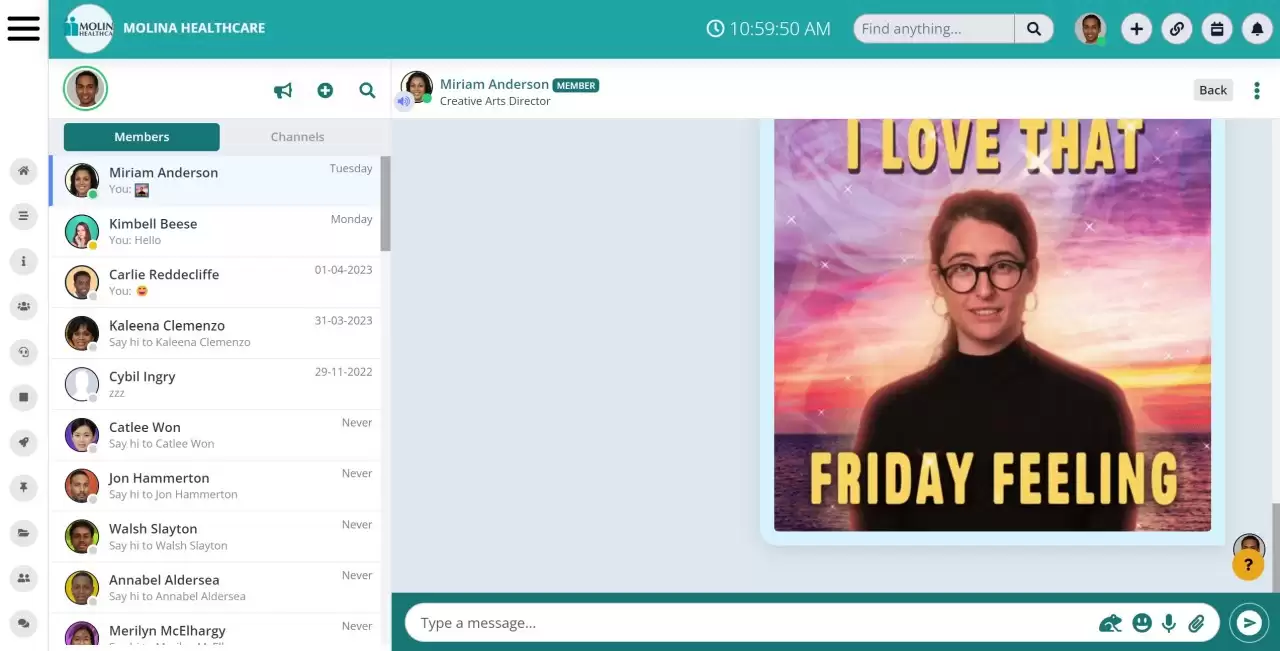Start a new chat with the plus icon
Image resolution: width=1280 pixels, height=651 pixels.
click(x=325, y=90)
